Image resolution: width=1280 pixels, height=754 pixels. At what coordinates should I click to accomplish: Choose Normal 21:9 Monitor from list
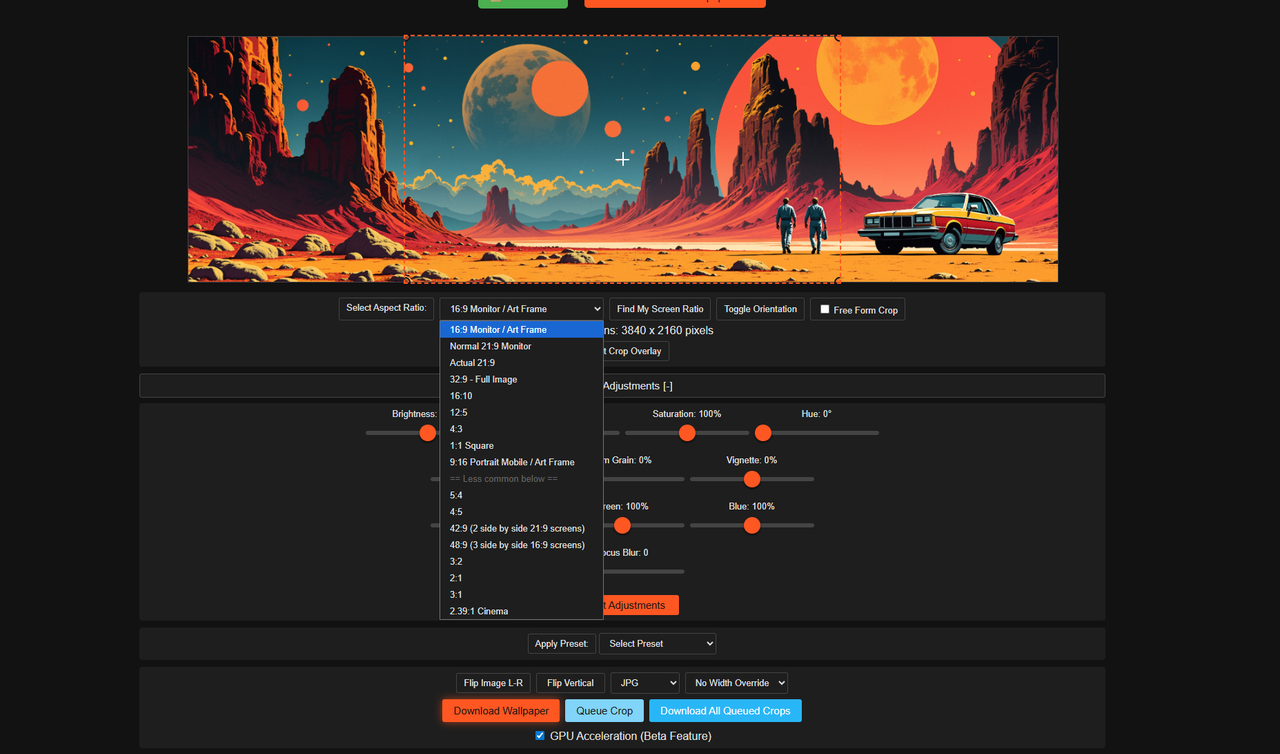(521, 346)
